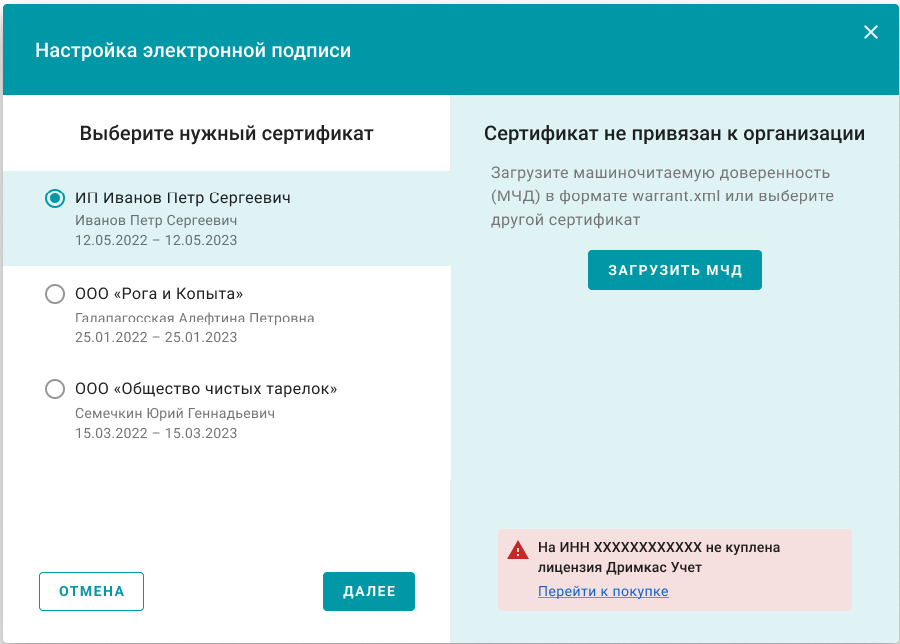This screenshot has width=900, height=644.
Task: Click the Выберите нужный сертификат heading
Action: 226,134
